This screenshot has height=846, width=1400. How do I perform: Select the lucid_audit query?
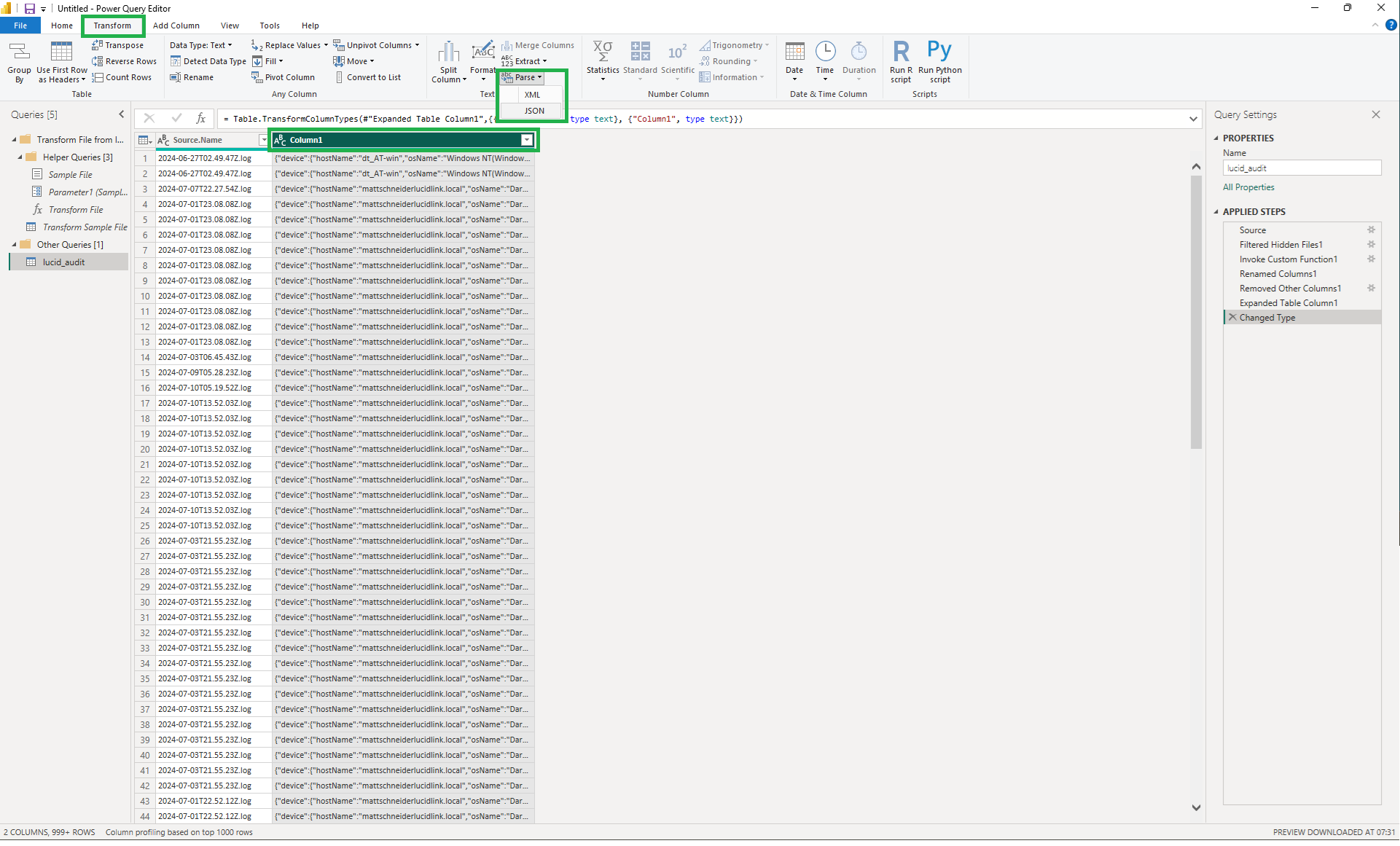pyautogui.click(x=69, y=262)
